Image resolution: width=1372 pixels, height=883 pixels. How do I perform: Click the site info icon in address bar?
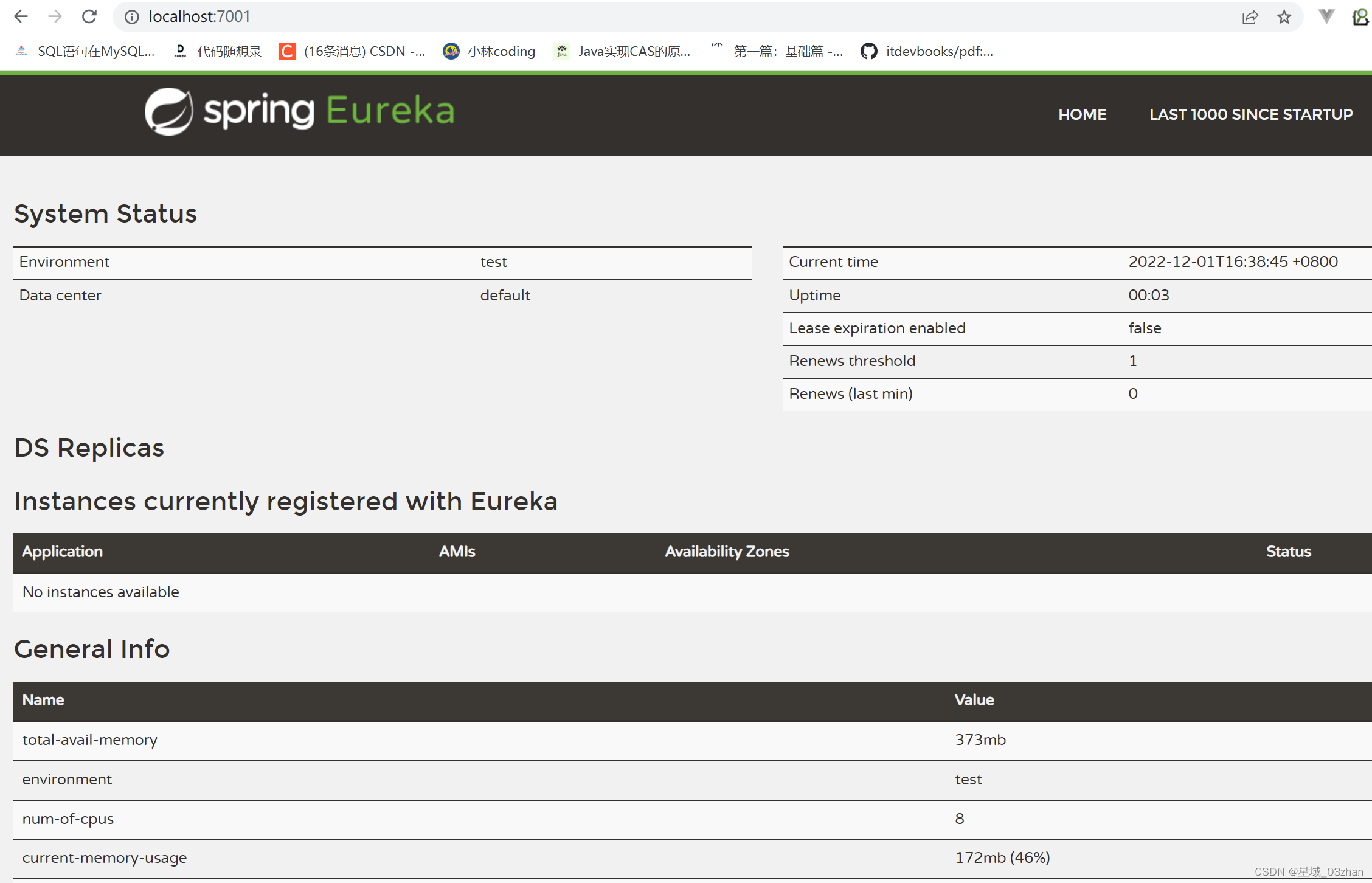(131, 16)
